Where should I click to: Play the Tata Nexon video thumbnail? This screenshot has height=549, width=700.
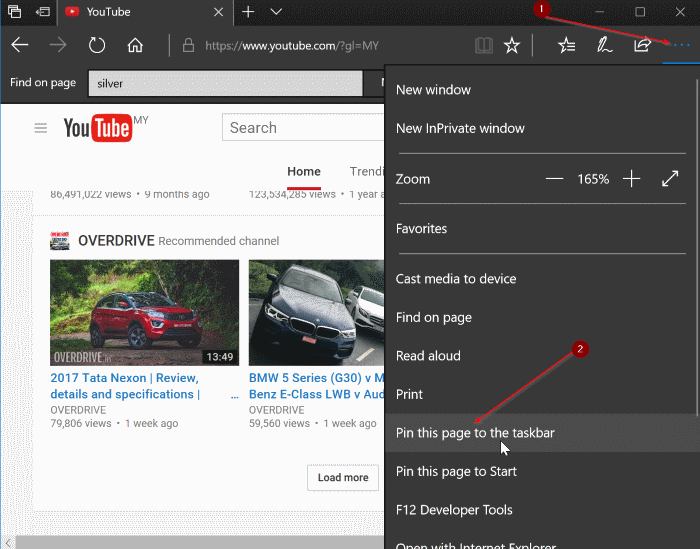[x=145, y=312]
